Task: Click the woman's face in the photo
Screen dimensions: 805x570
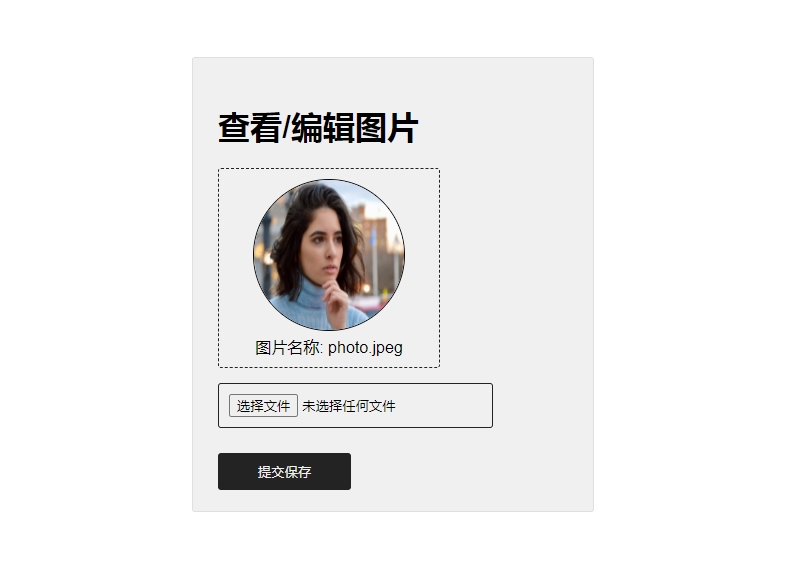Action: (324, 244)
